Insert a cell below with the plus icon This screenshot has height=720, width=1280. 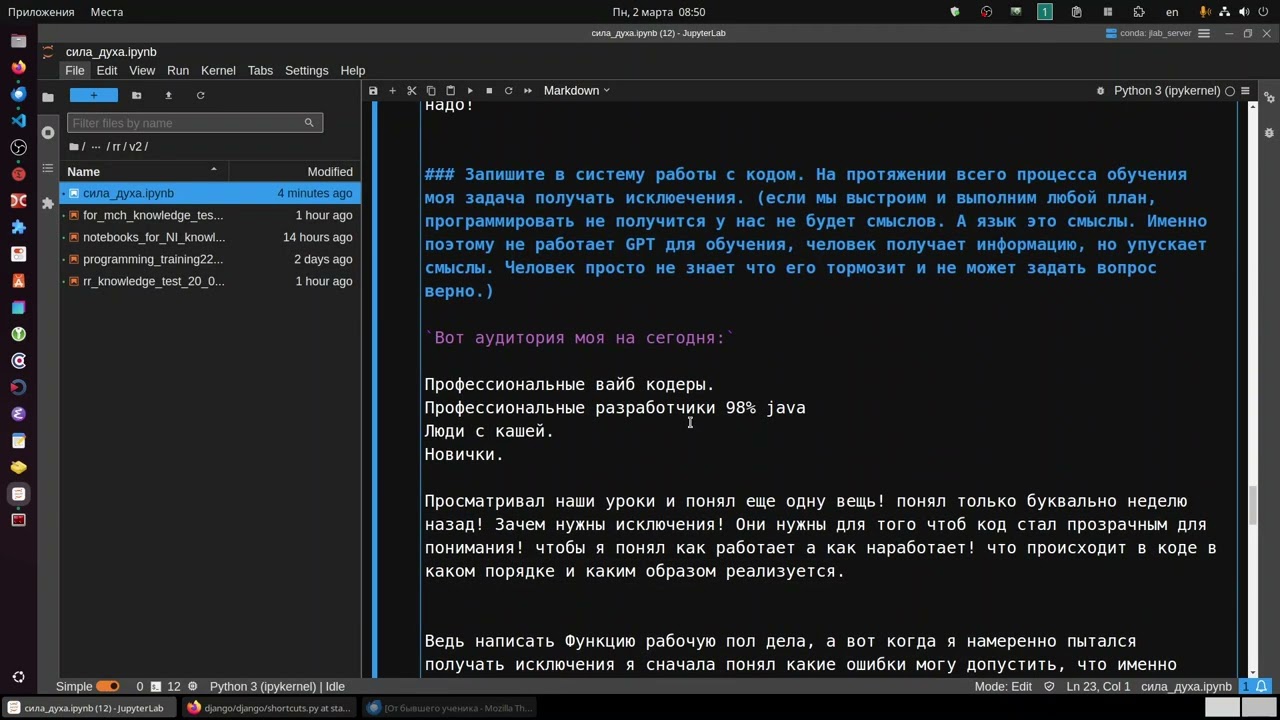pos(392,90)
